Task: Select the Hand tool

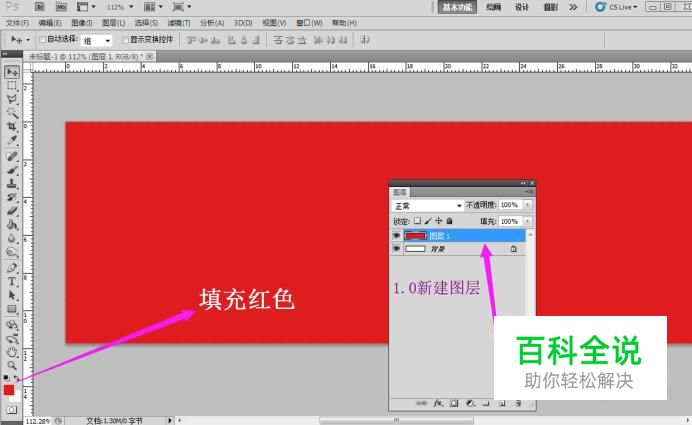Action: pos(12,352)
